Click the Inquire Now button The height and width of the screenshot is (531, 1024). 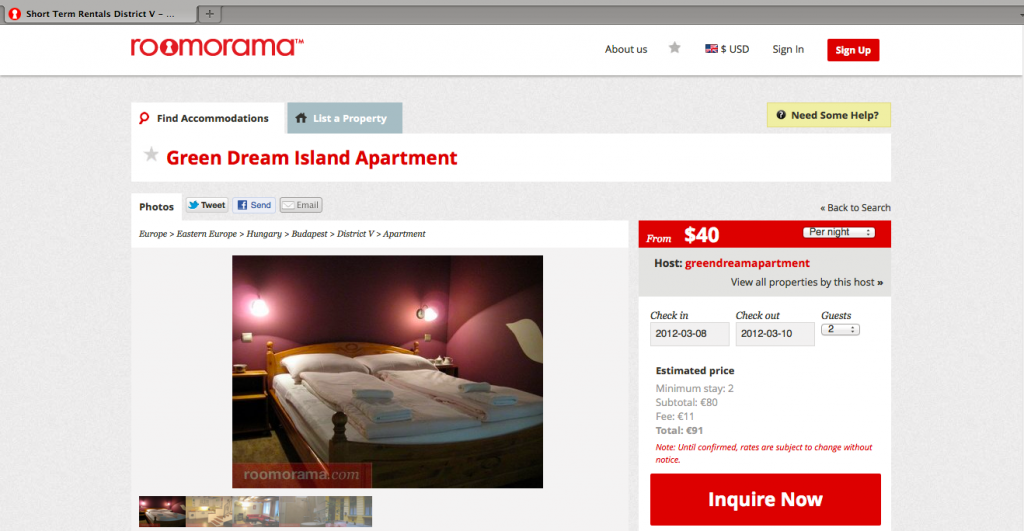765,500
